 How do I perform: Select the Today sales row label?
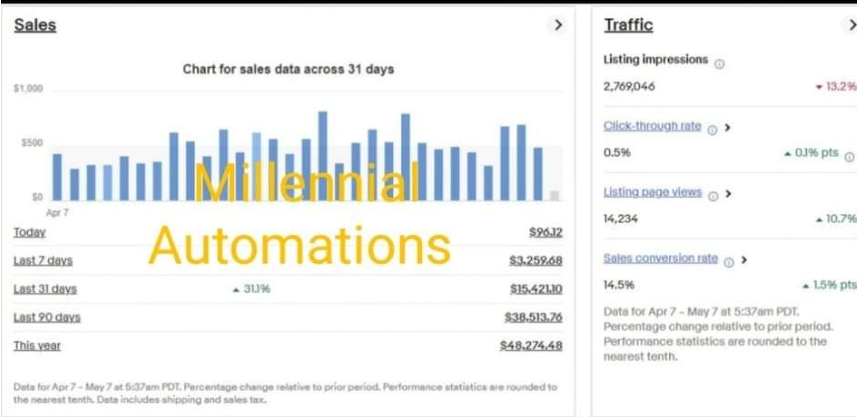(x=30, y=232)
